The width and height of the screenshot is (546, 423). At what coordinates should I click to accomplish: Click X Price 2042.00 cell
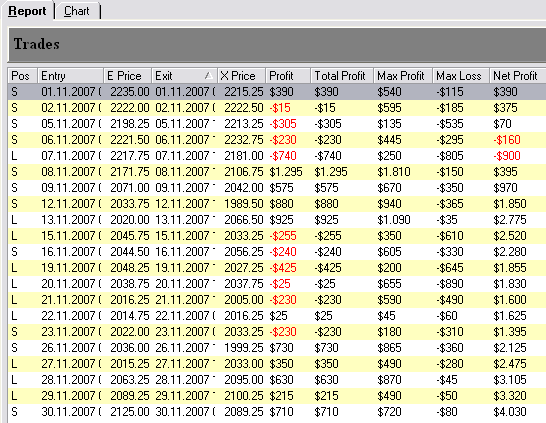click(x=243, y=188)
